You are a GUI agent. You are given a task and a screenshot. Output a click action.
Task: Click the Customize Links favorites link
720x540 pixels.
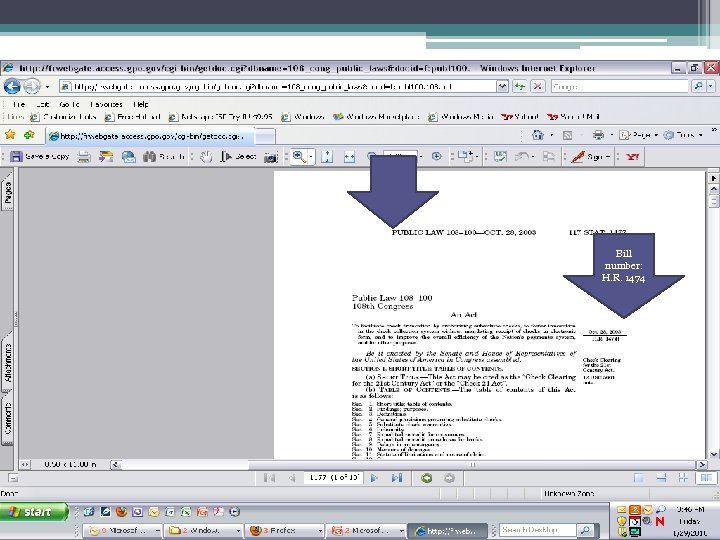pos(63,117)
